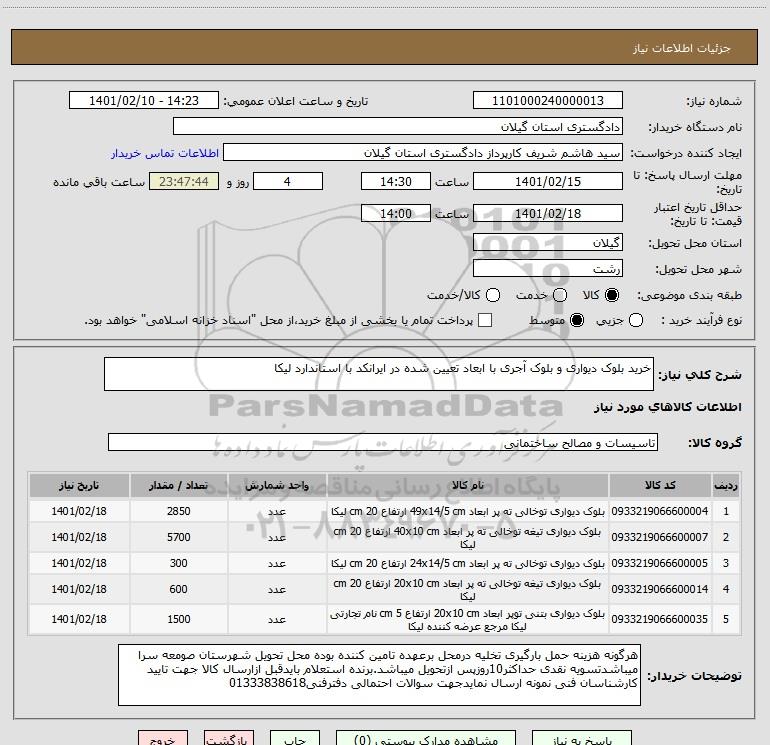Tick the اسناد خزانه اسلامی payment checkbox
The width and height of the screenshot is (770, 745).
485,320
